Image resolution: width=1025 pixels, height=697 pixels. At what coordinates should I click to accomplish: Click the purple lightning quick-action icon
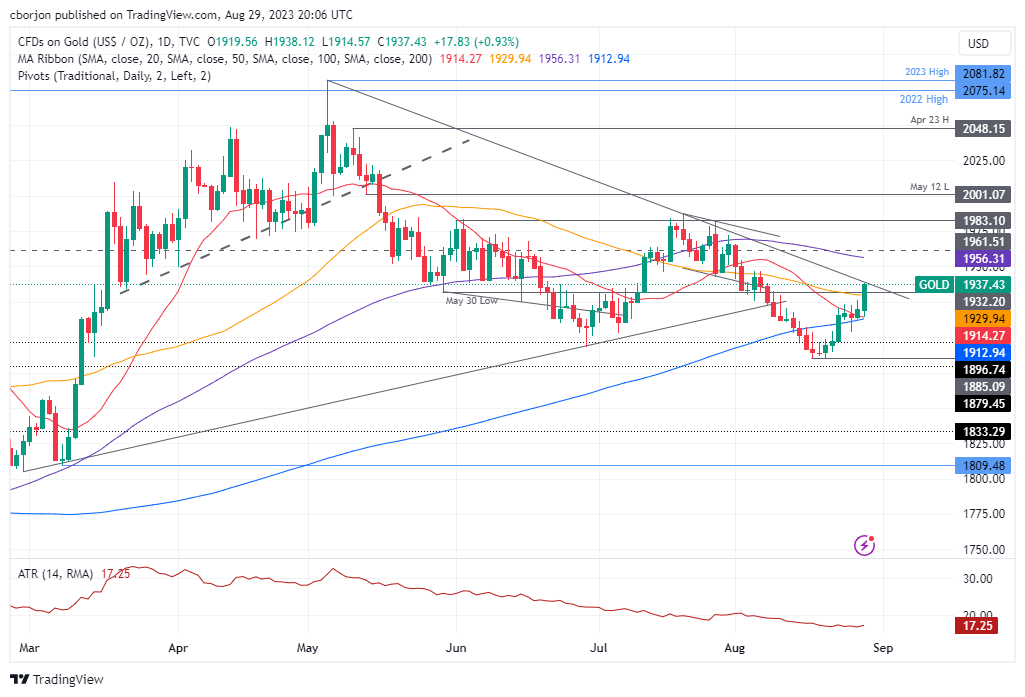pyautogui.click(x=862, y=544)
